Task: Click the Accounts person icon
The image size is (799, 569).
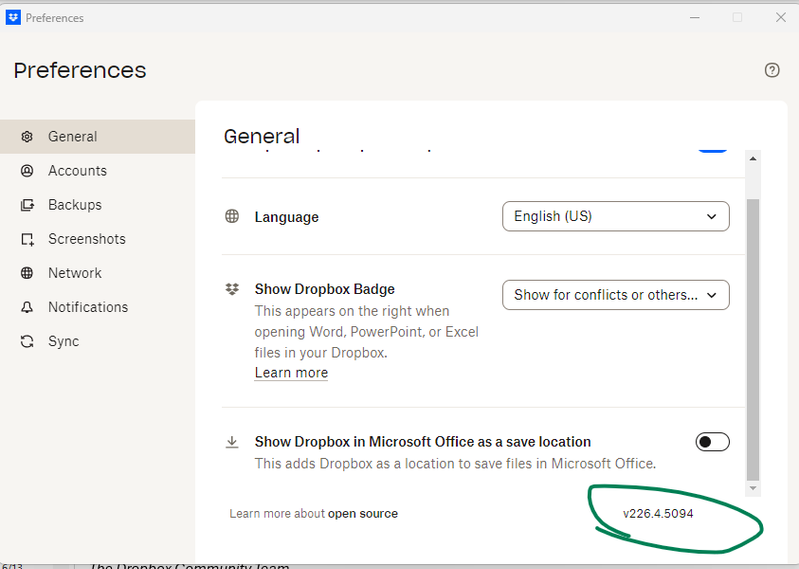Action: (x=27, y=171)
